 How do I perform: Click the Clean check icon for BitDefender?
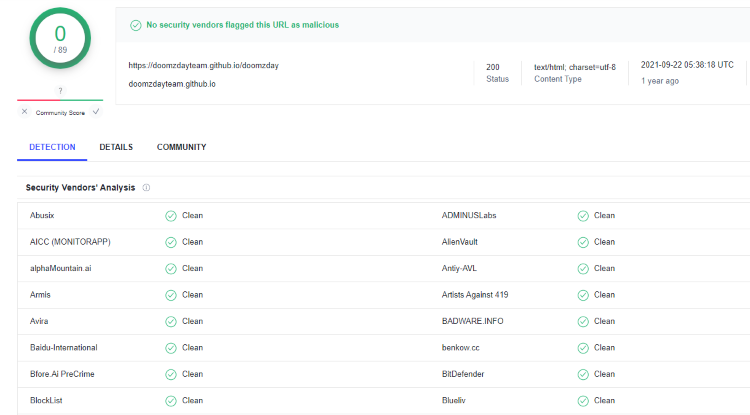point(583,374)
